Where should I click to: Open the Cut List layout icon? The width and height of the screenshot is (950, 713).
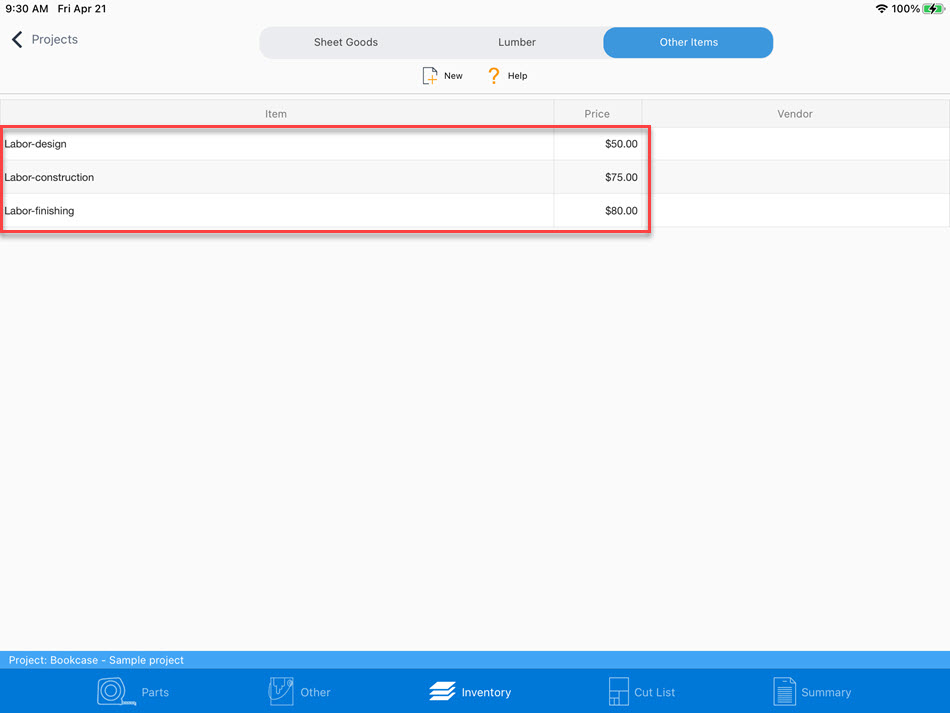click(618, 692)
